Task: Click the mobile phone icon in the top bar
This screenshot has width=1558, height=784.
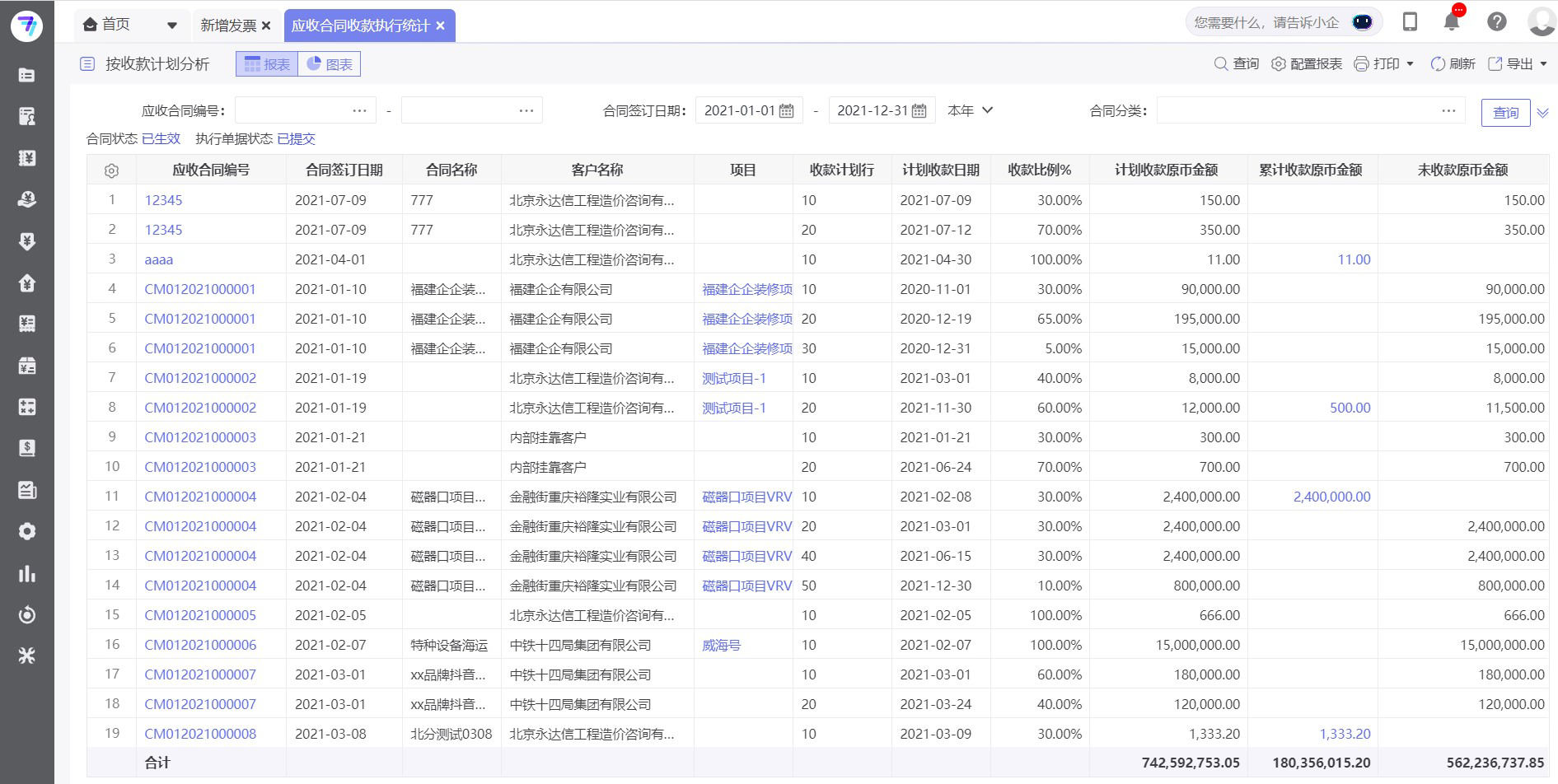Action: pyautogui.click(x=1410, y=22)
